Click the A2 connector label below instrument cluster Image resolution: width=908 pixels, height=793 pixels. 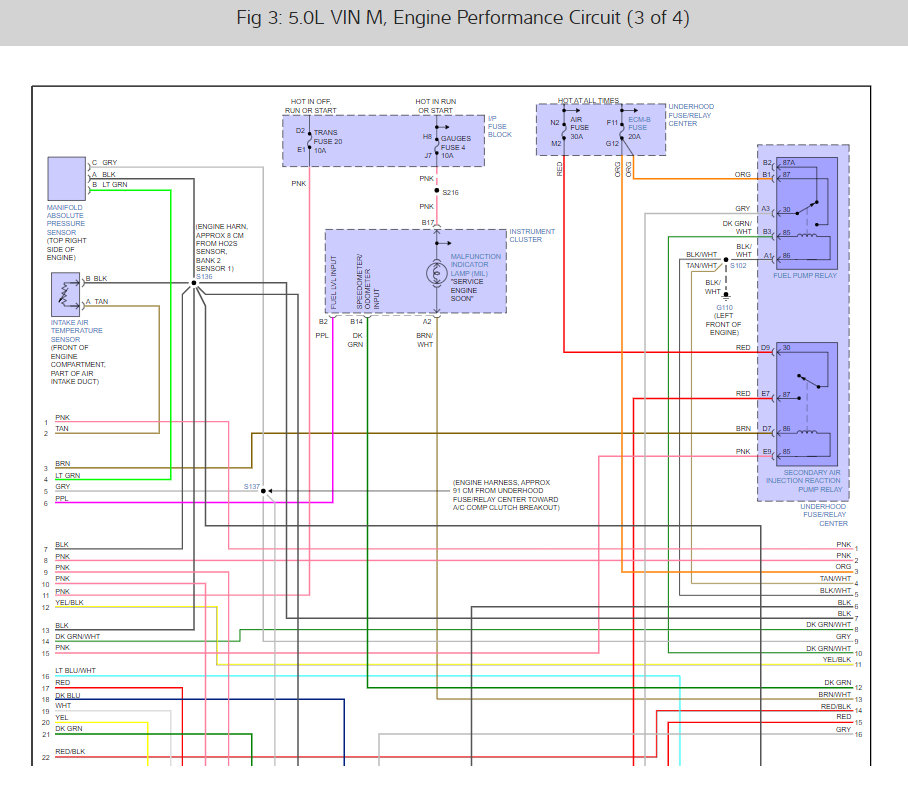pos(427,321)
